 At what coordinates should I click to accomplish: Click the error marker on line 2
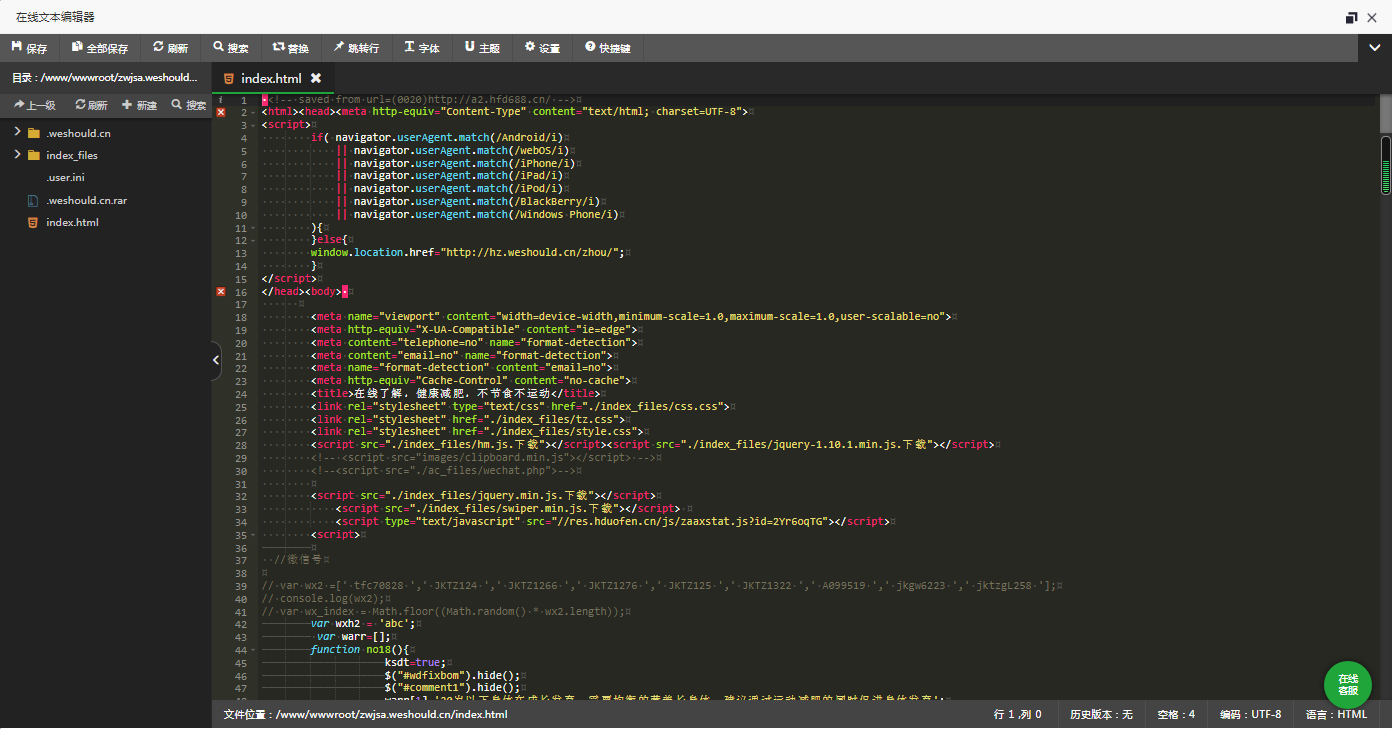click(221, 112)
